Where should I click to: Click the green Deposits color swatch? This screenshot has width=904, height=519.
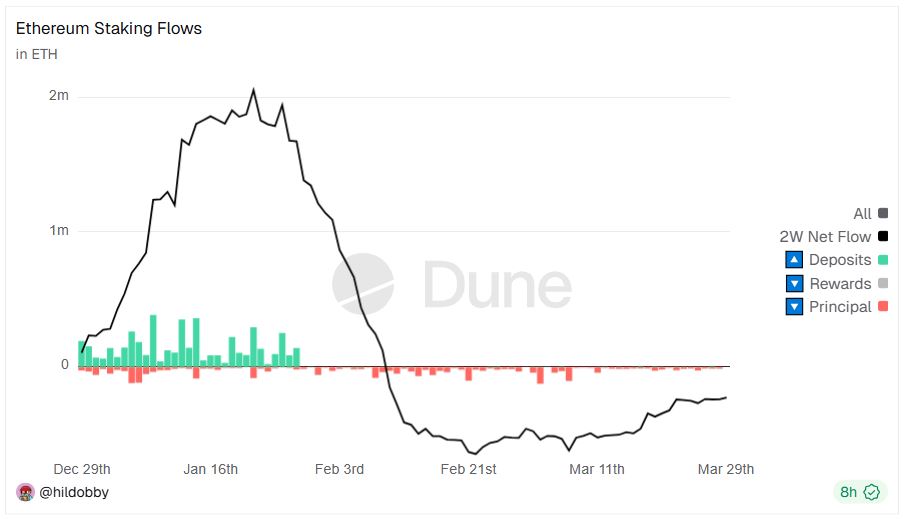[x=882, y=260]
